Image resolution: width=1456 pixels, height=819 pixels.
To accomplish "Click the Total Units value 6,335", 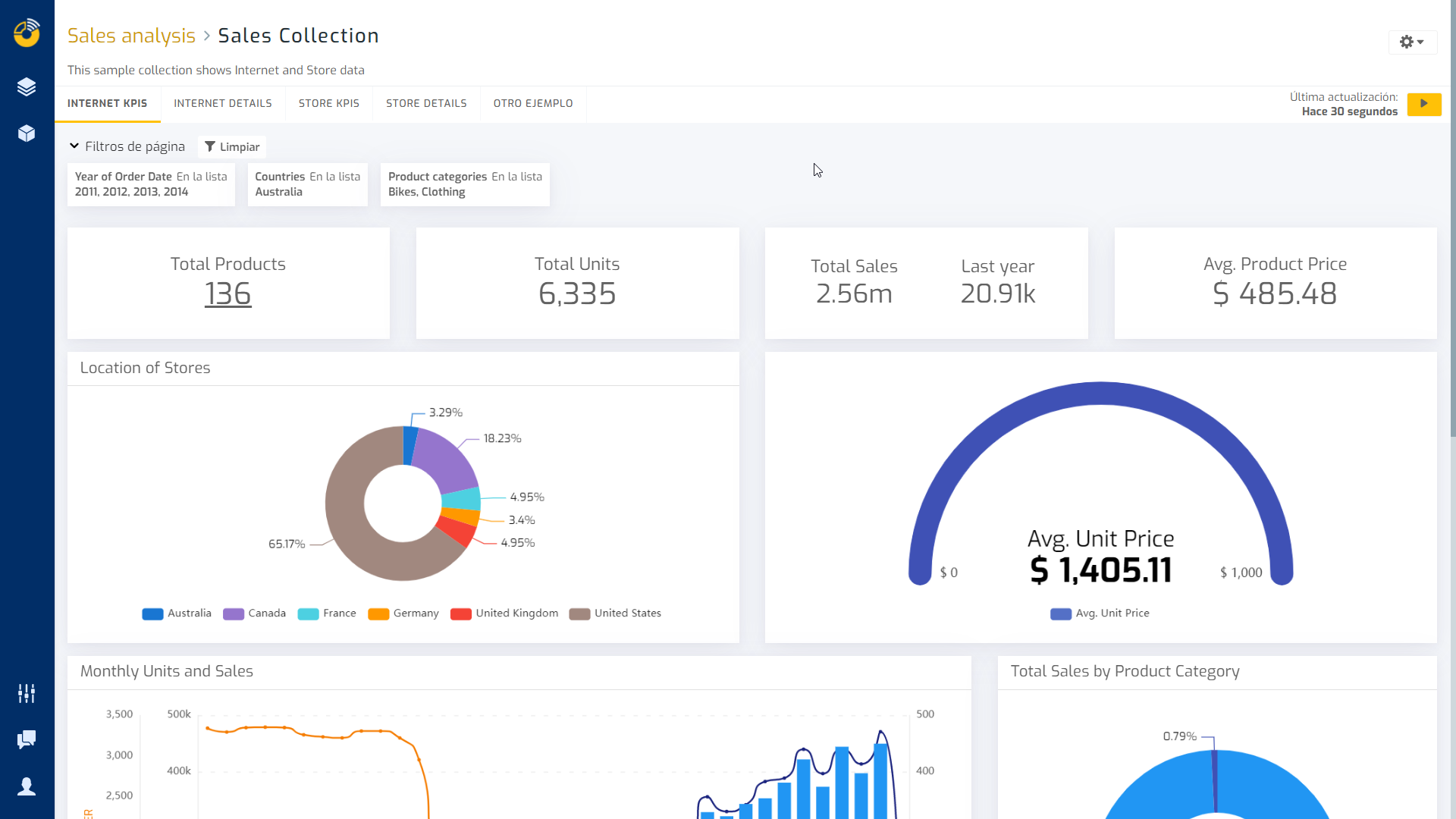I will pos(577,293).
